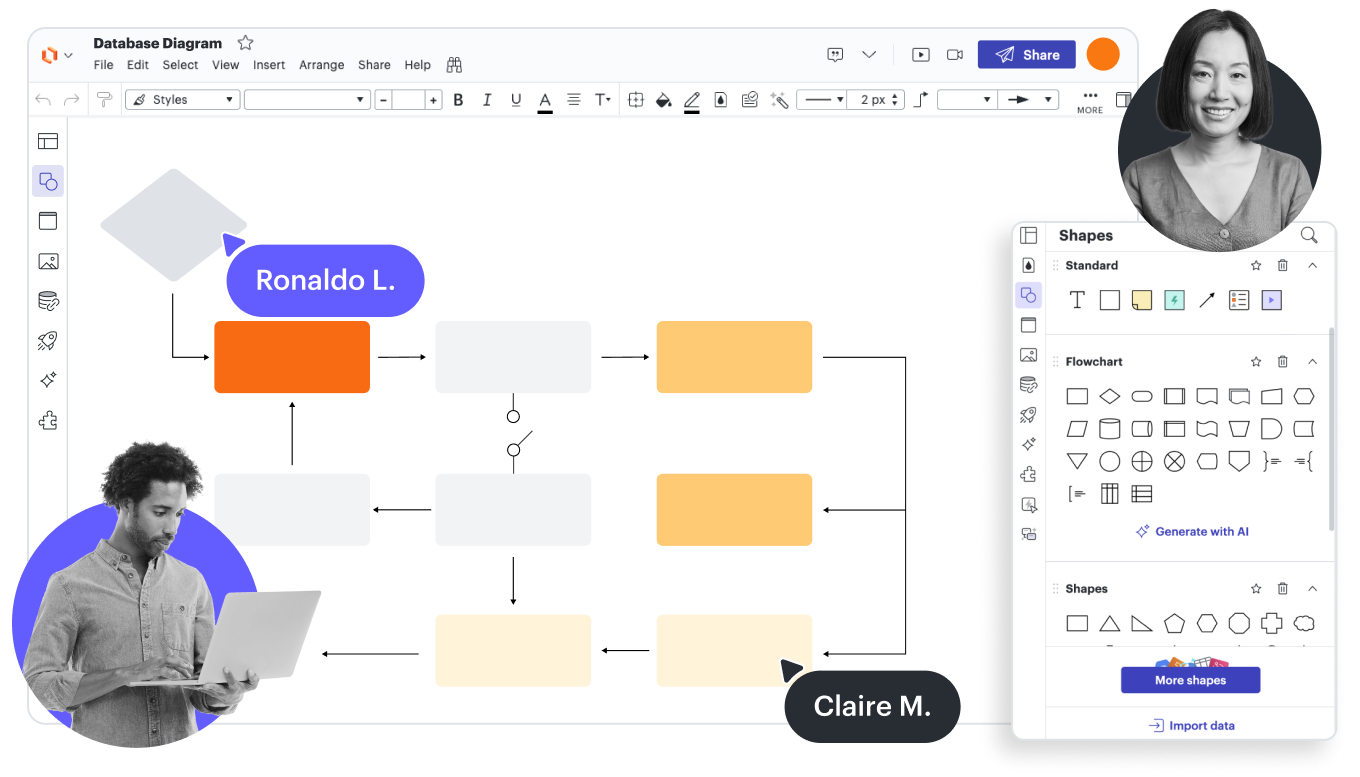
Task: Toggle bold text formatting
Action: (458, 100)
